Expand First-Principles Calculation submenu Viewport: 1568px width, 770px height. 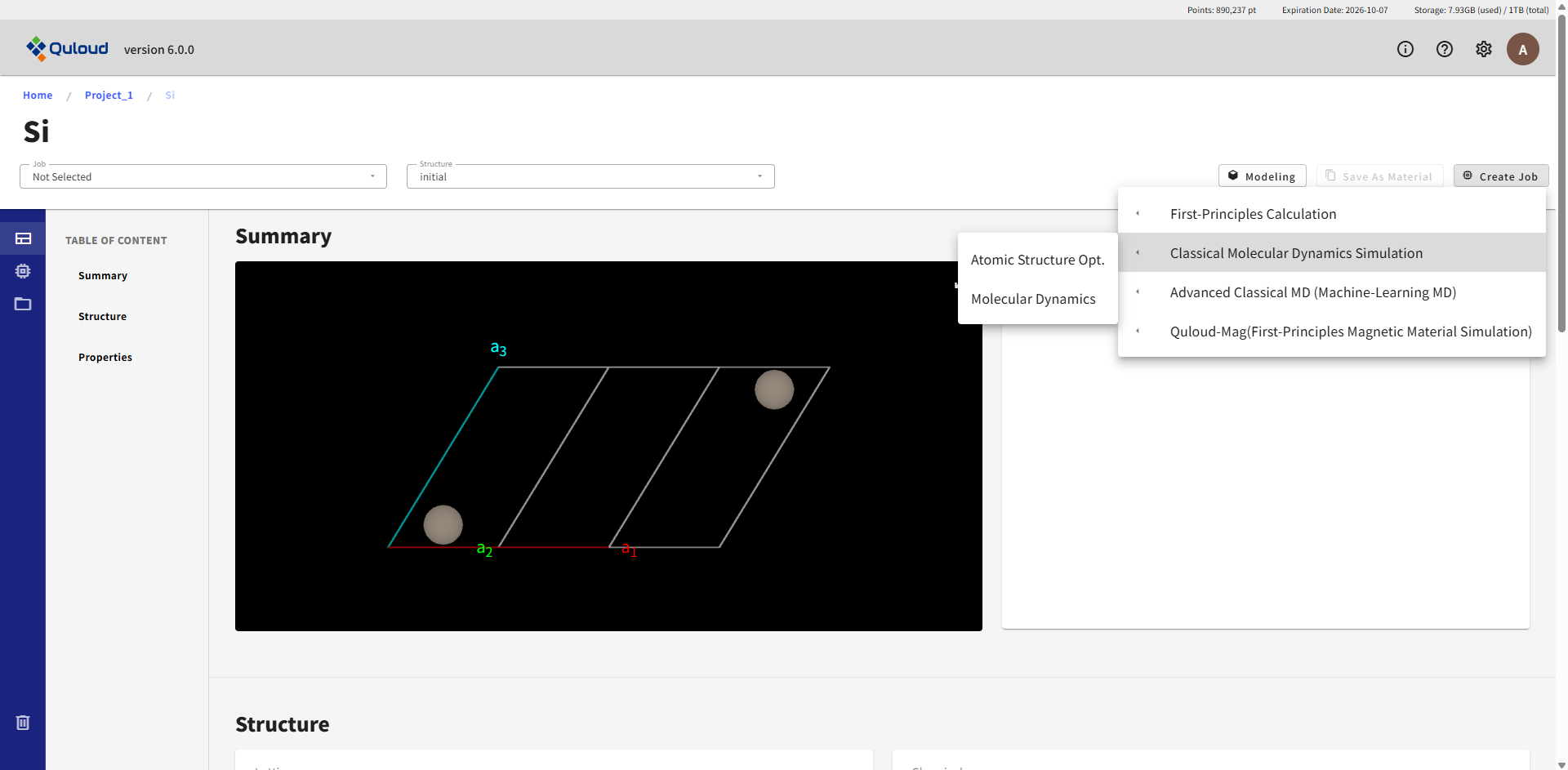(x=1253, y=214)
